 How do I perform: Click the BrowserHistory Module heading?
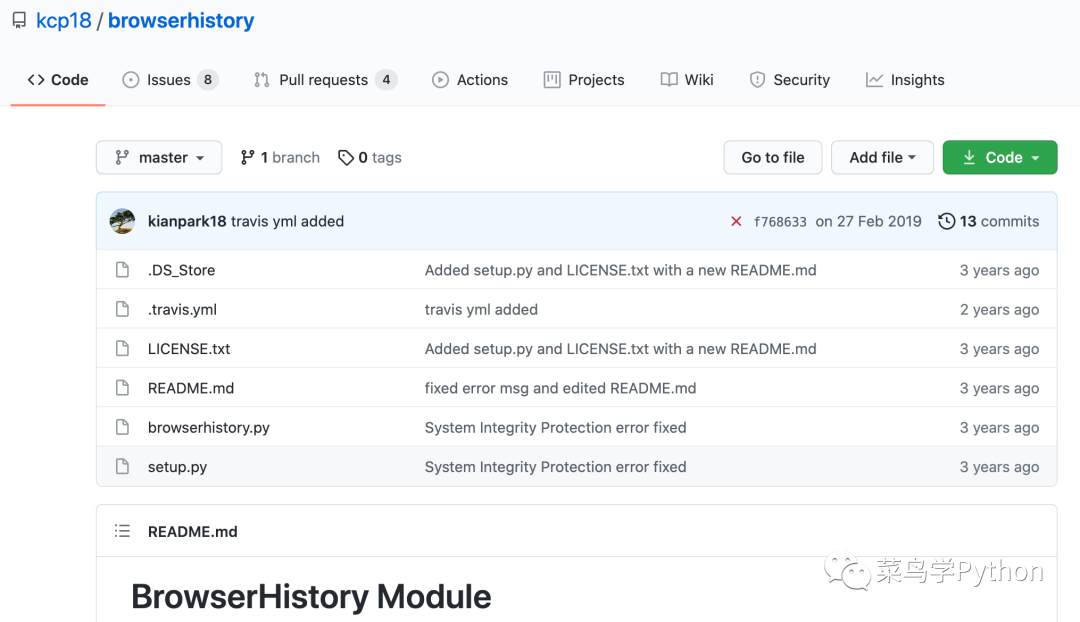click(311, 597)
